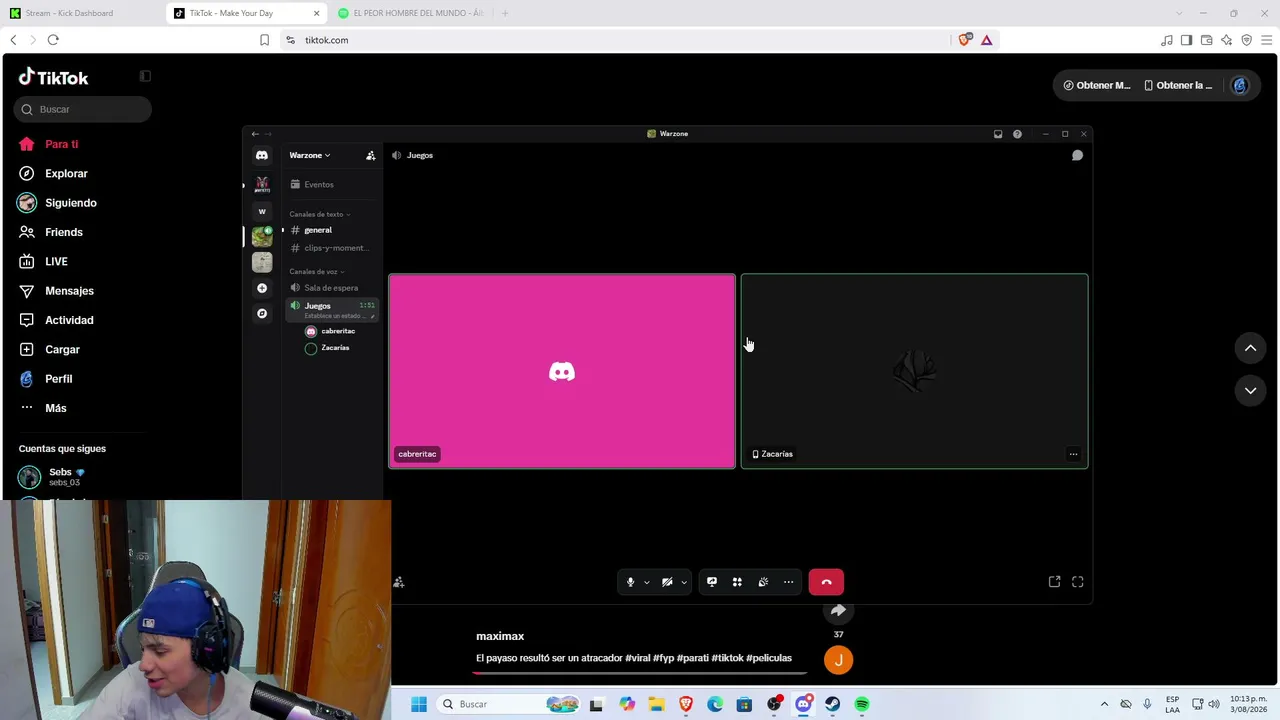The width and height of the screenshot is (1280, 720).
Task: Open Discord inbox icon in title bar
Action: click(x=998, y=134)
